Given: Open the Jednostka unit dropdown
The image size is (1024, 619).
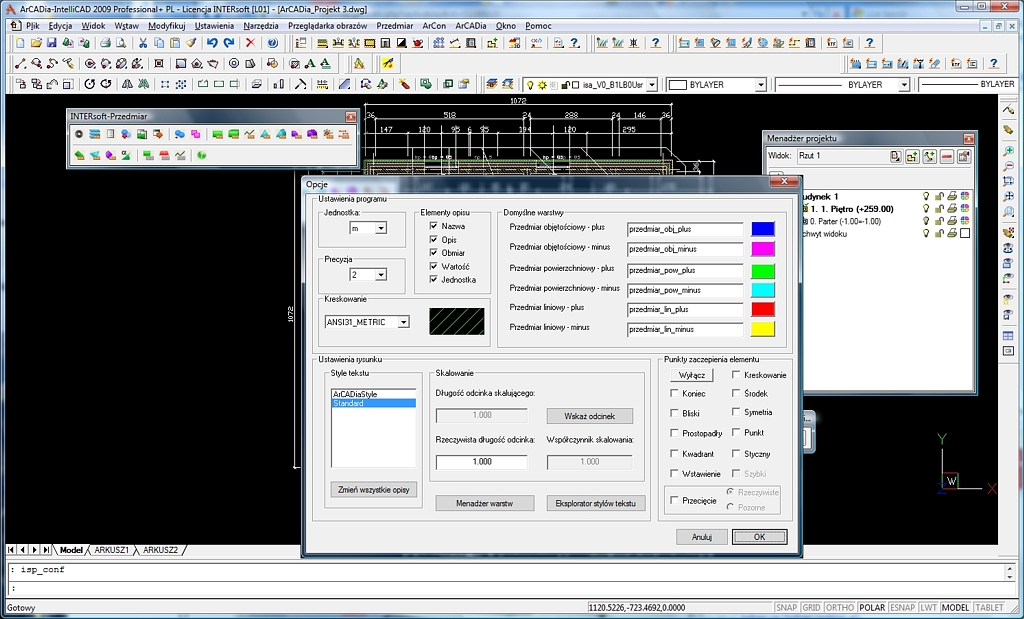Looking at the screenshot, I should pos(381,229).
